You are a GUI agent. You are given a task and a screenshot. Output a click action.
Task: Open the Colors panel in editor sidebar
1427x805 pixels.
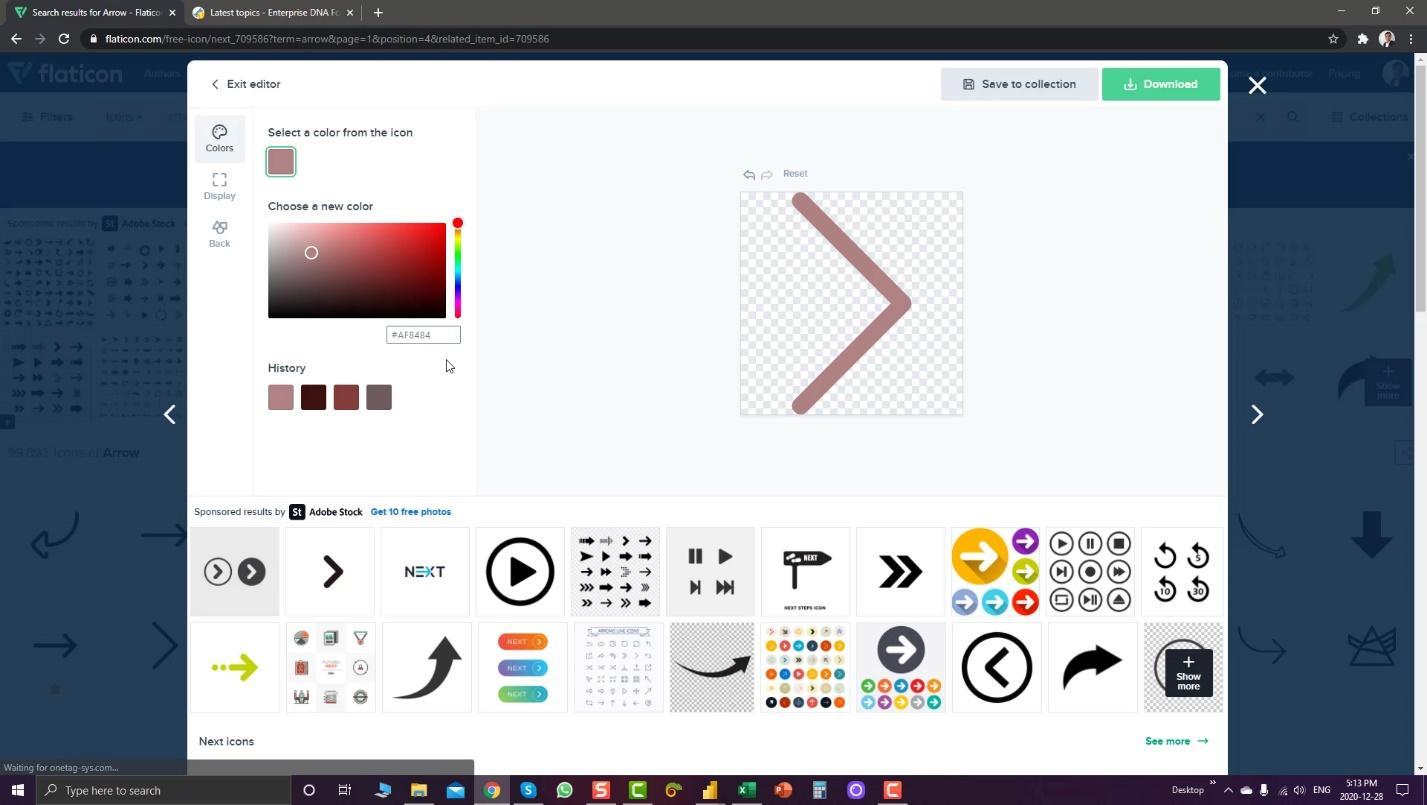[x=219, y=139]
